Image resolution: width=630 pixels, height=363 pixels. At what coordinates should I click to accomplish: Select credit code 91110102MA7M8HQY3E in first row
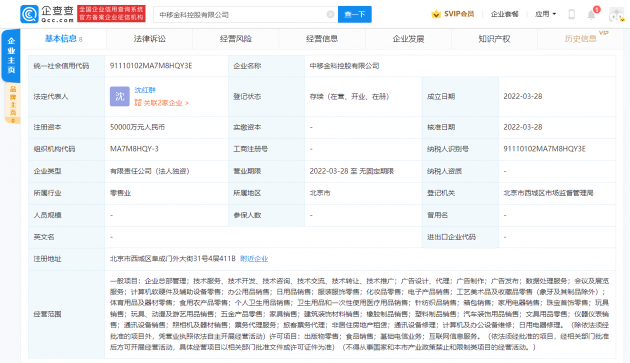pyautogui.click(x=151, y=66)
